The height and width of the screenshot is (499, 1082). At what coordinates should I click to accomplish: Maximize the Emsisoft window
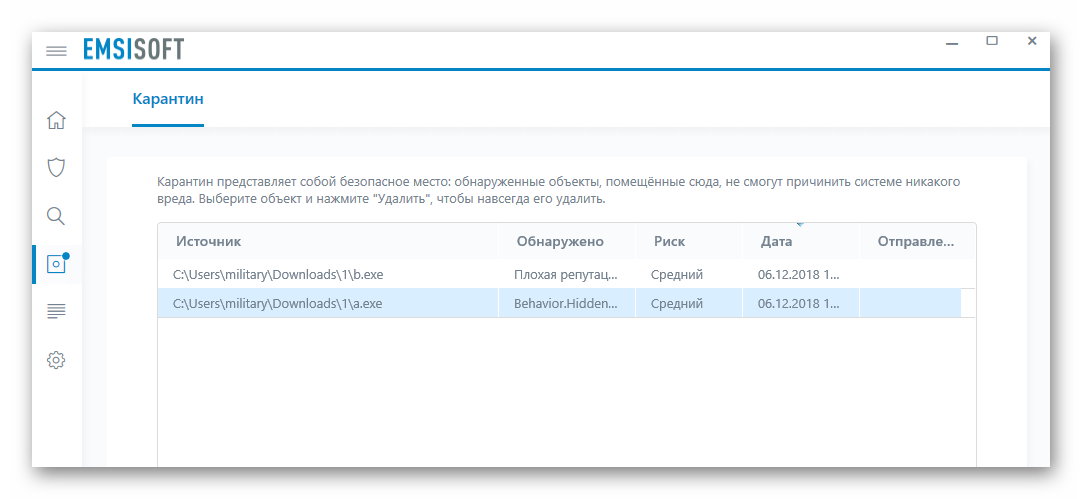pos(992,41)
